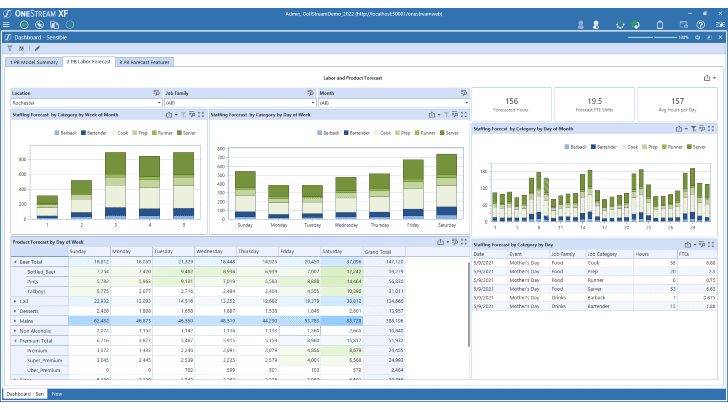
Task: Click the edit pencil icon in dashboard toolbar
Action: (x=37, y=47)
